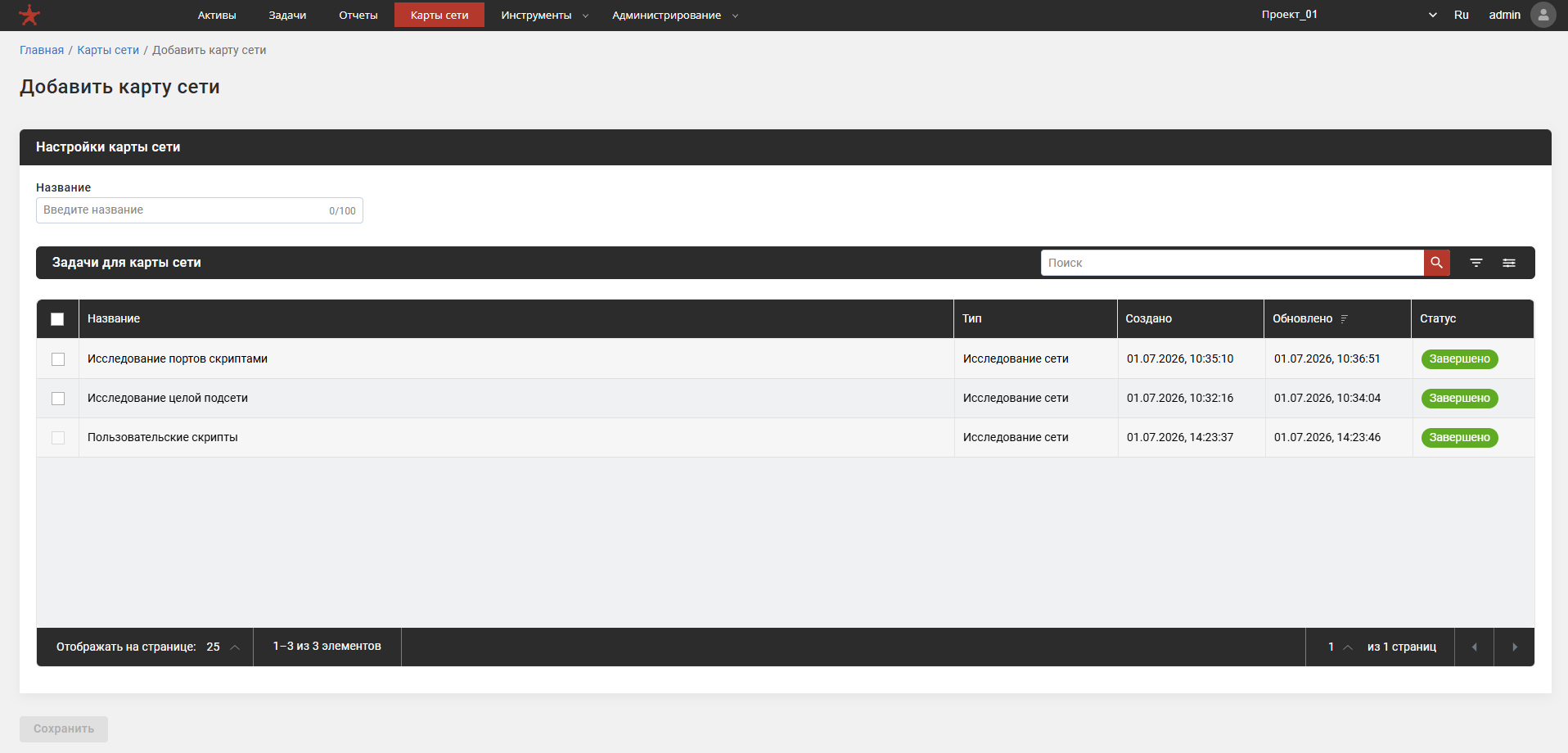Open the filter icon in tasks toolbar
This screenshot has width=1568, height=753.
click(1476, 263)
